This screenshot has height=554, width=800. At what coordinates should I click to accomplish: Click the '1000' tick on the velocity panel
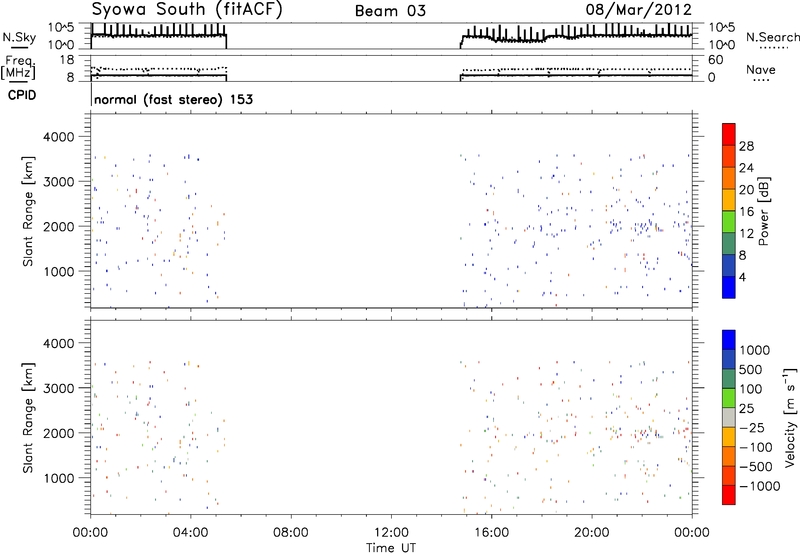tap(58, 478)
